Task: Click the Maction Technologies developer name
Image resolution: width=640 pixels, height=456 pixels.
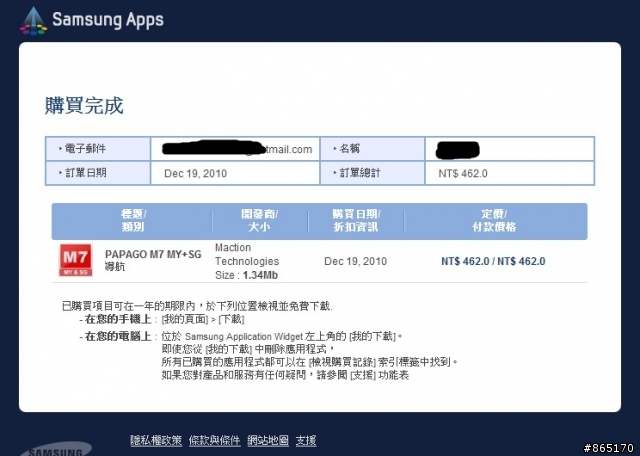Action: pos(247,254)
